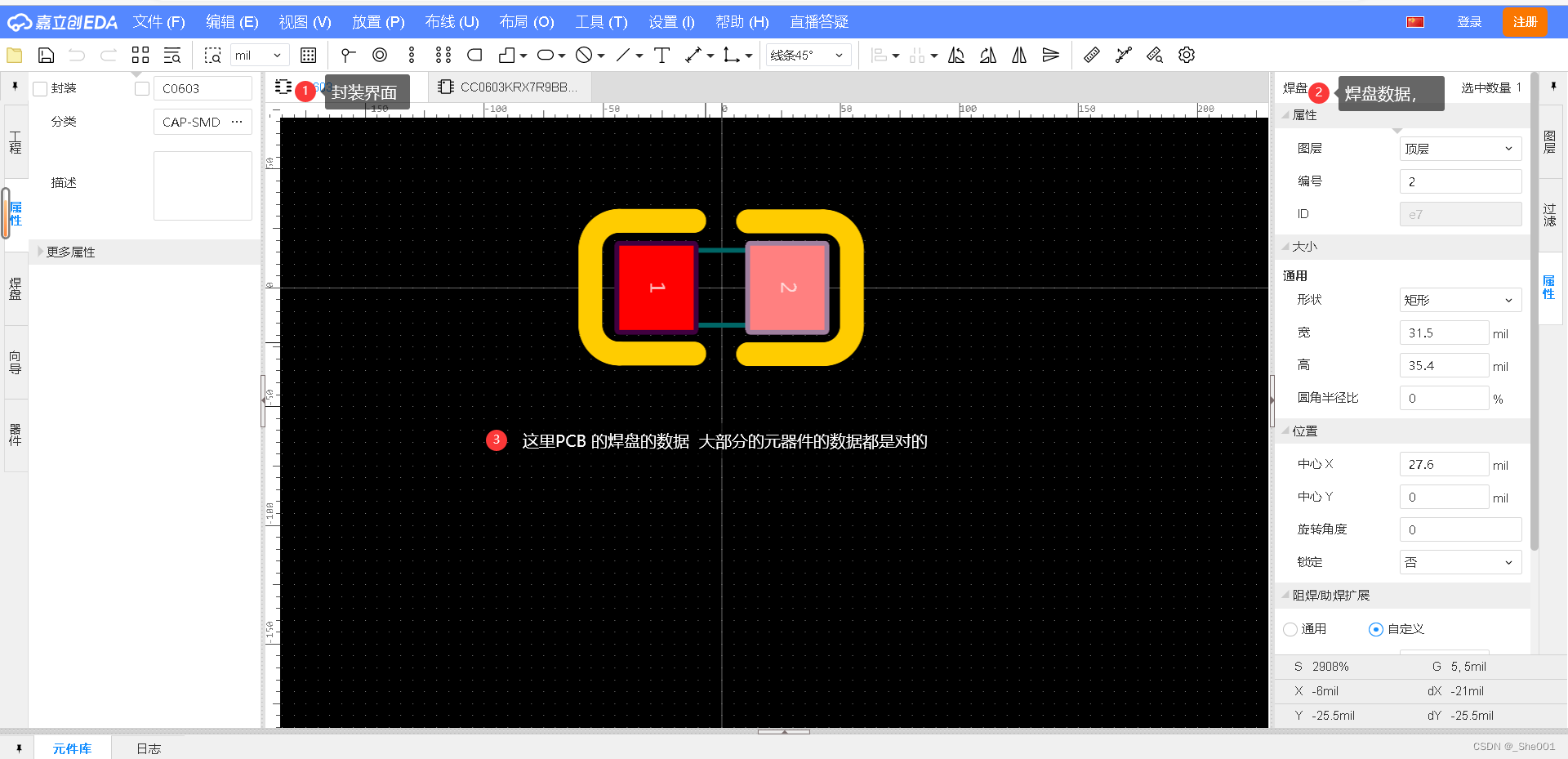This screenshot has width=1568, height=759.
Task: Select the 自定义 radio button
Action: 1376,629
